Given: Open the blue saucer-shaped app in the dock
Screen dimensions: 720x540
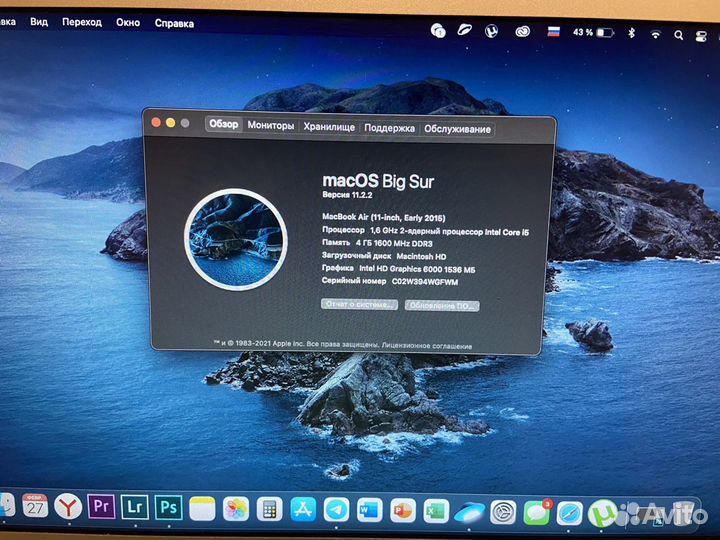Looking at the screenshot, I should point(469,512).
